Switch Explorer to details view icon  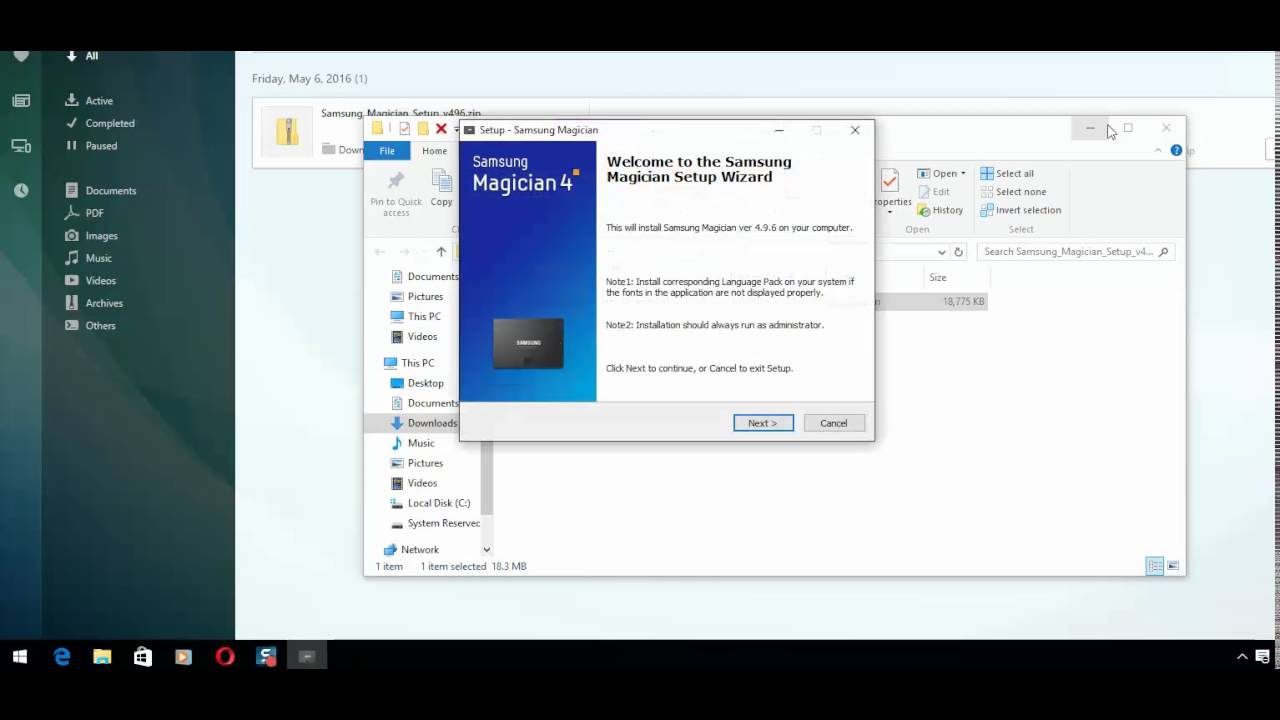[1155, 566]
